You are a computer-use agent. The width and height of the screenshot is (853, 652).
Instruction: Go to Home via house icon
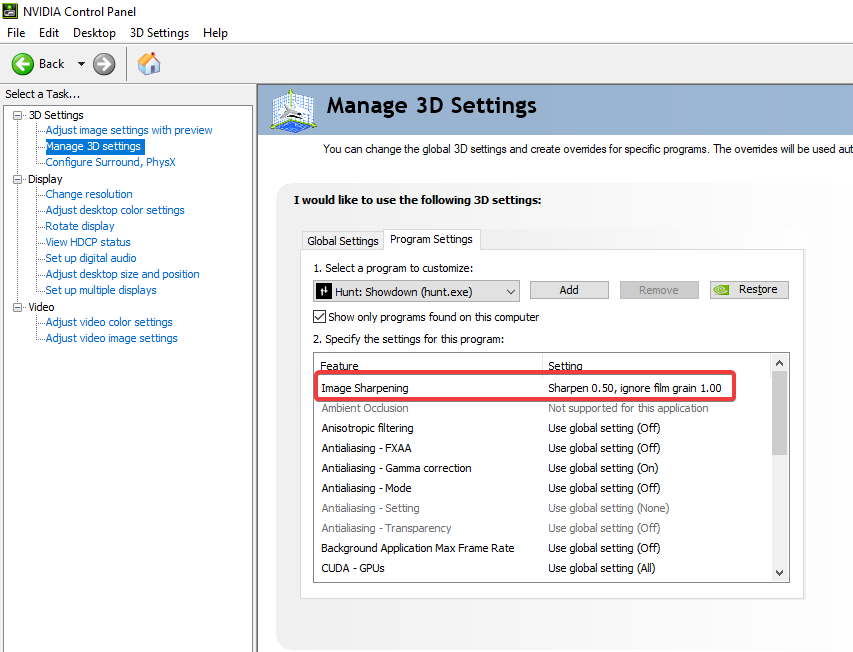(x=149, y=64)
